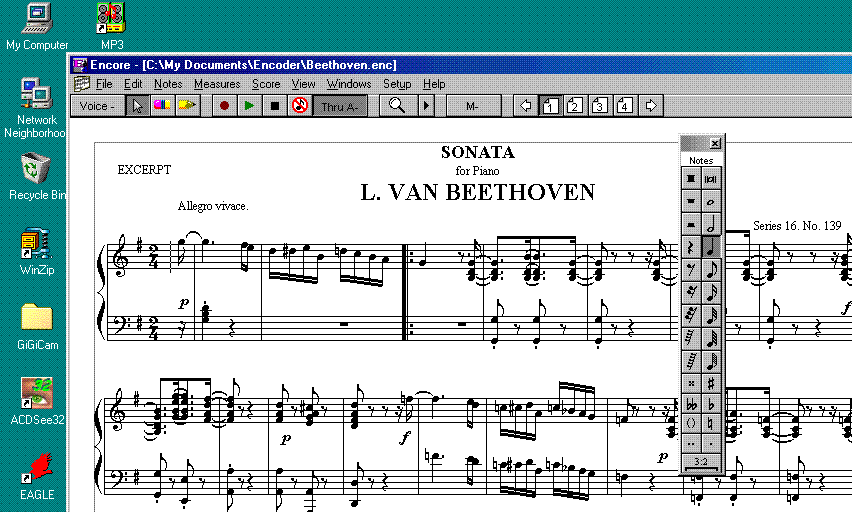Jump to page 2 of the score

(x=575, y=105)
